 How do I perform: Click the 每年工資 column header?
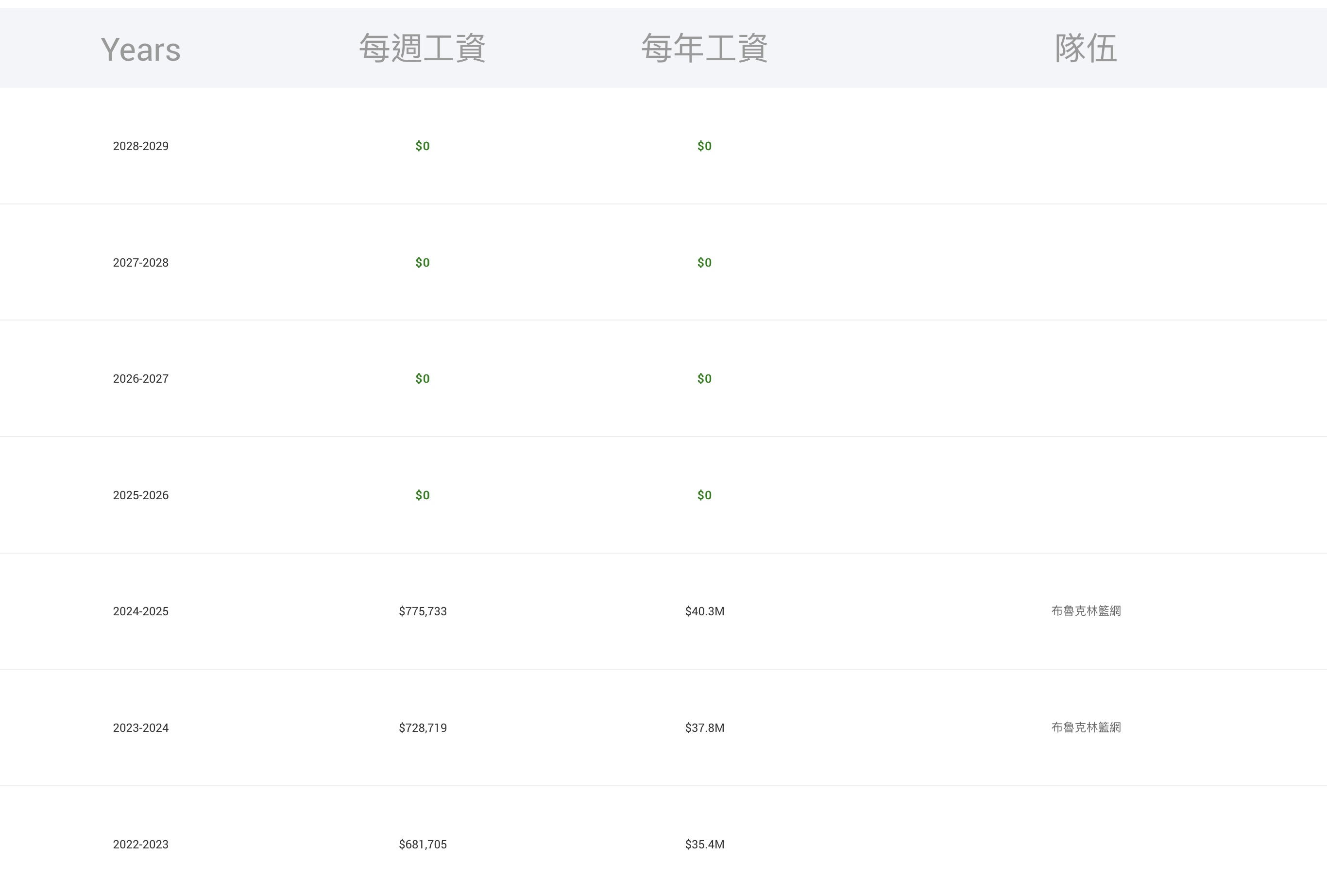click(x=704, y=48)
